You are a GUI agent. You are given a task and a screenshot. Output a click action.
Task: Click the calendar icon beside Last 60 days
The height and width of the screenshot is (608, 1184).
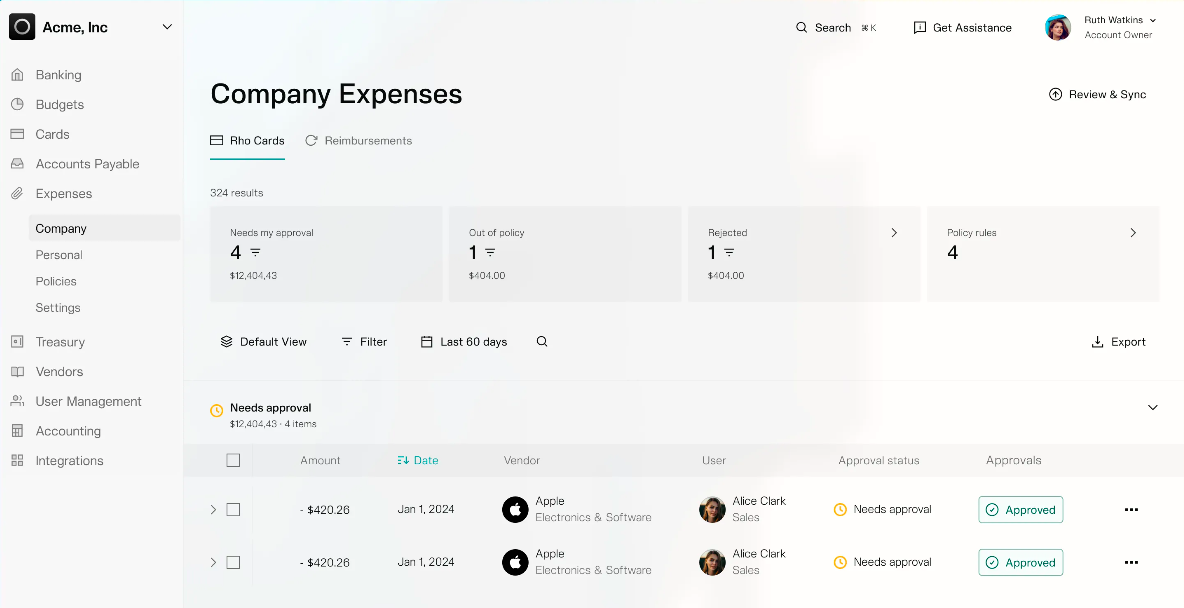point(427,342)
